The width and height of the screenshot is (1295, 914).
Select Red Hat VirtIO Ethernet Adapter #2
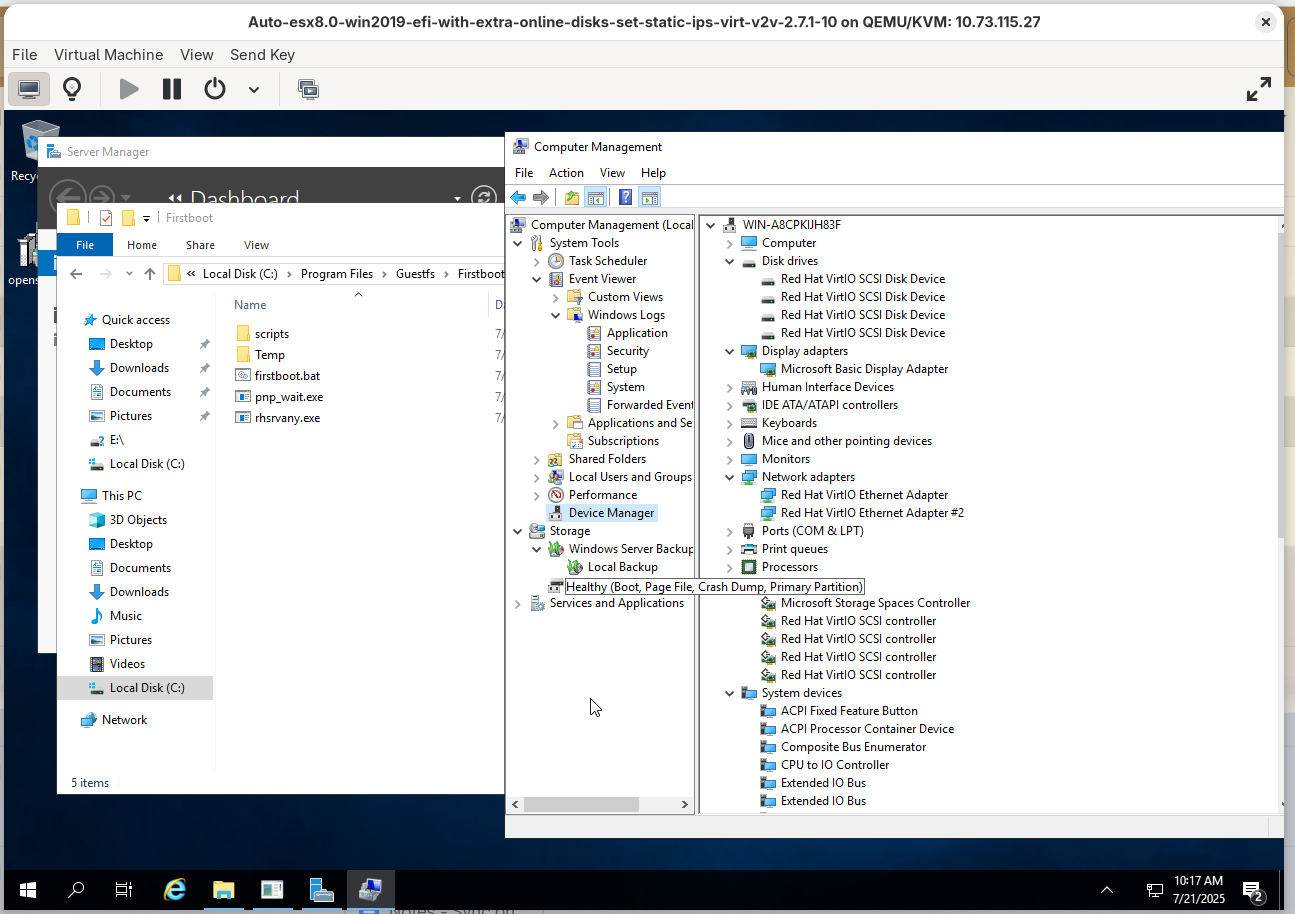872,513
